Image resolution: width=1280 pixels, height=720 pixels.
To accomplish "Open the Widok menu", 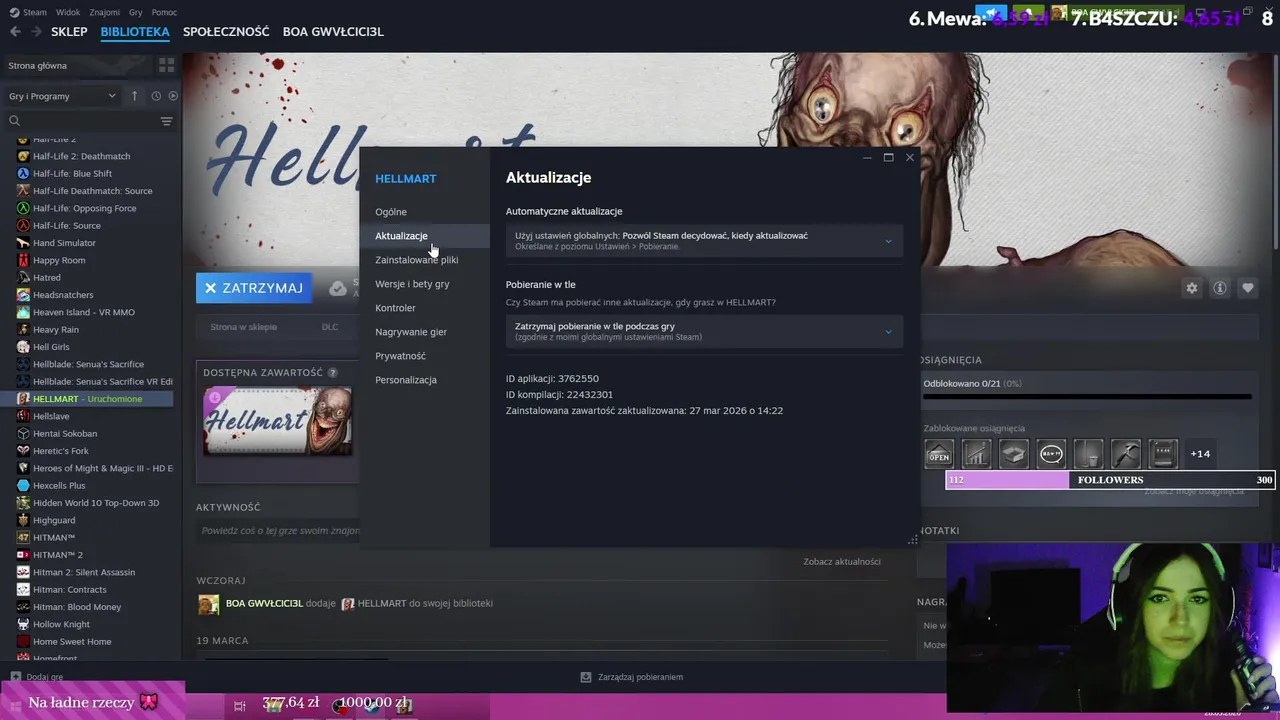I will pos(68,12).
